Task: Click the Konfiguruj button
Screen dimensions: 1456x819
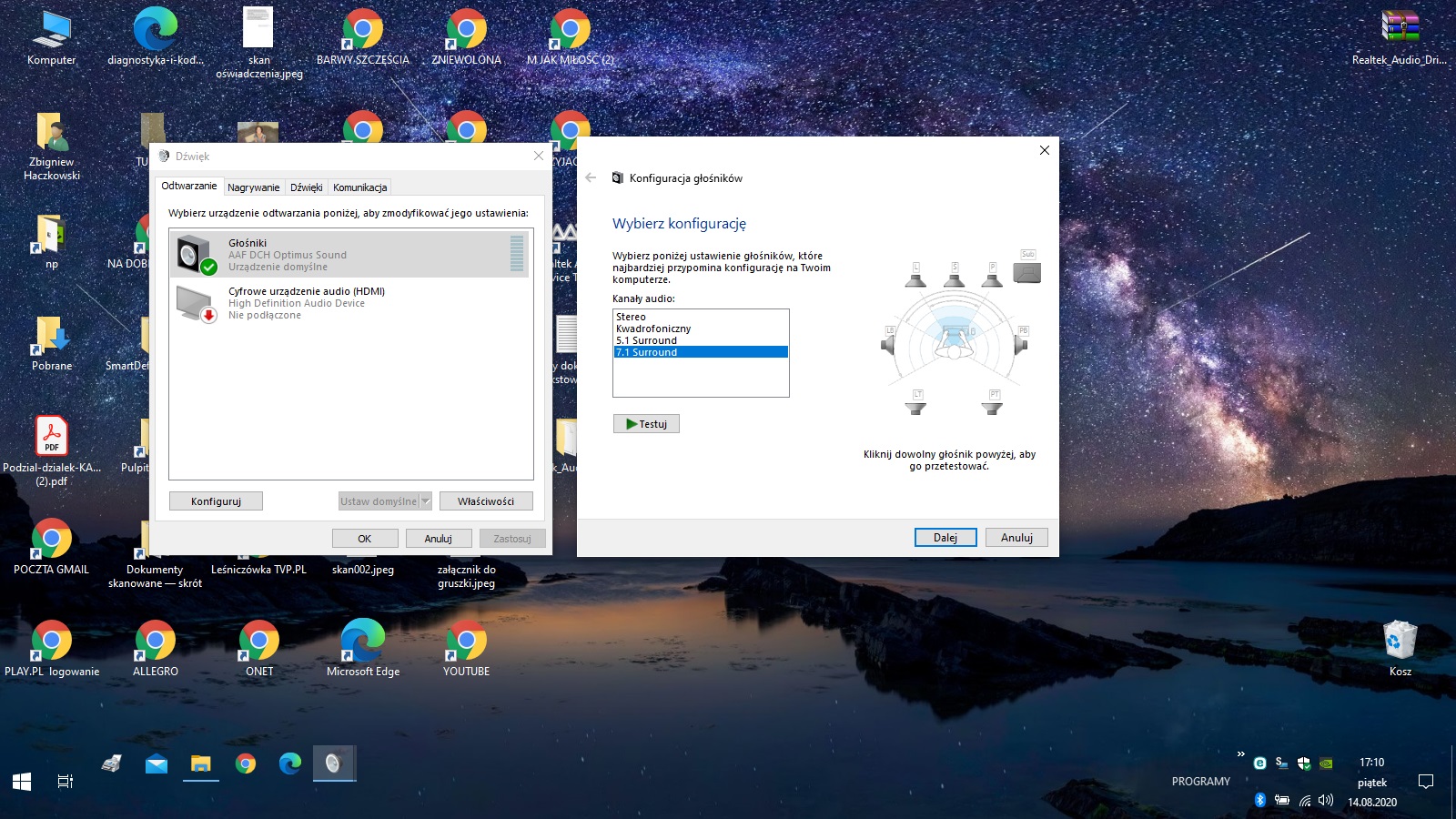Action: pos(216,501)
